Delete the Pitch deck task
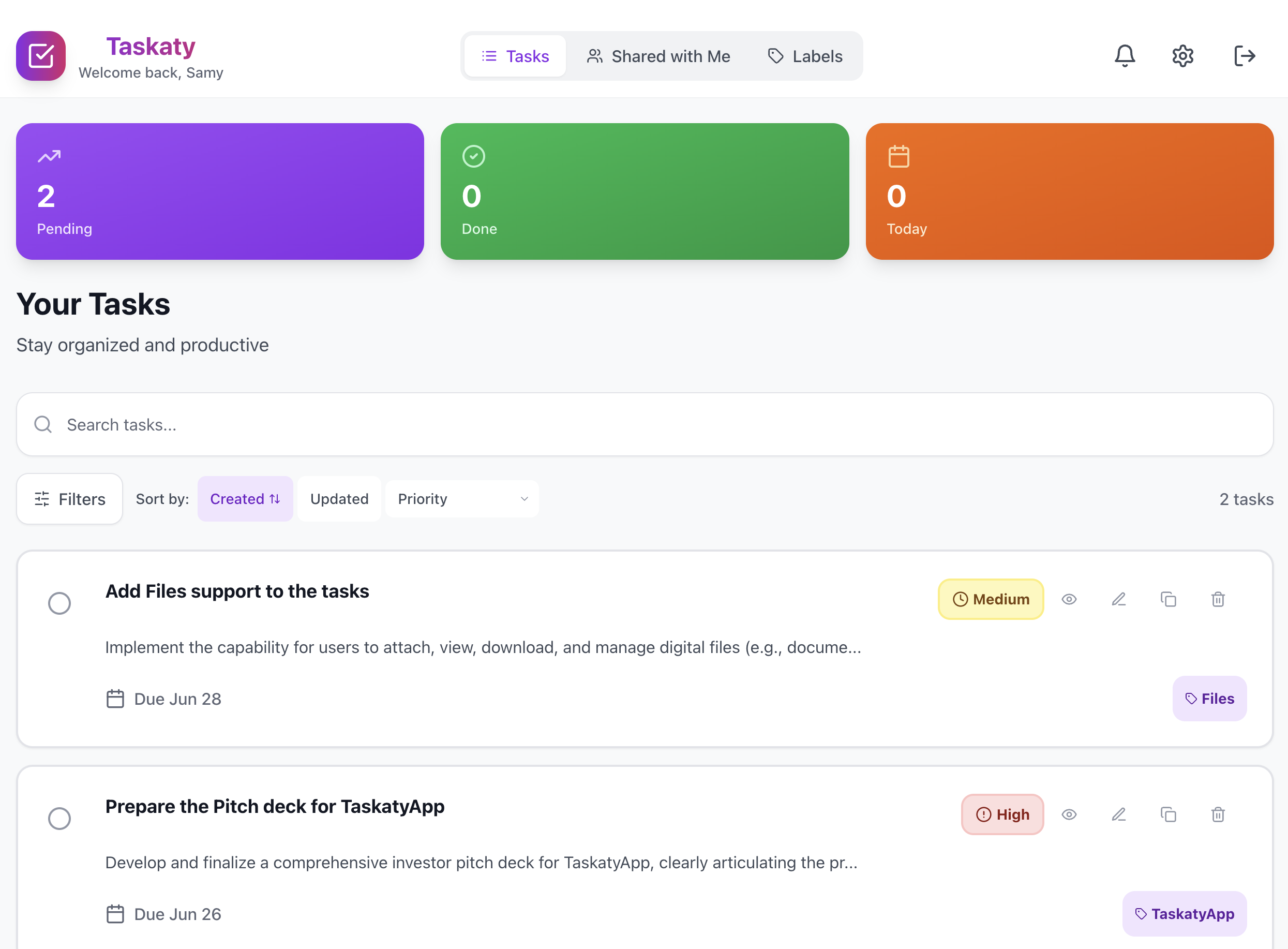This screenshot has width=1288, height=949. (1217, 814)
